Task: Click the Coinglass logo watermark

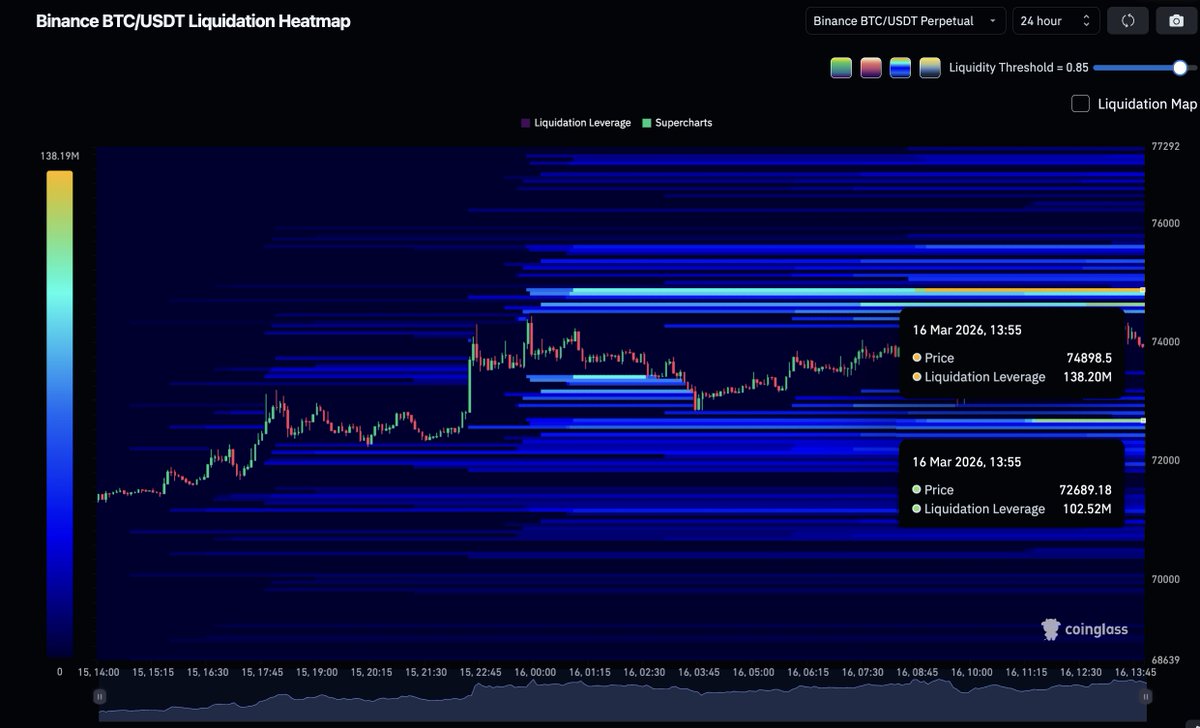Action: [x=1050, y=630]
